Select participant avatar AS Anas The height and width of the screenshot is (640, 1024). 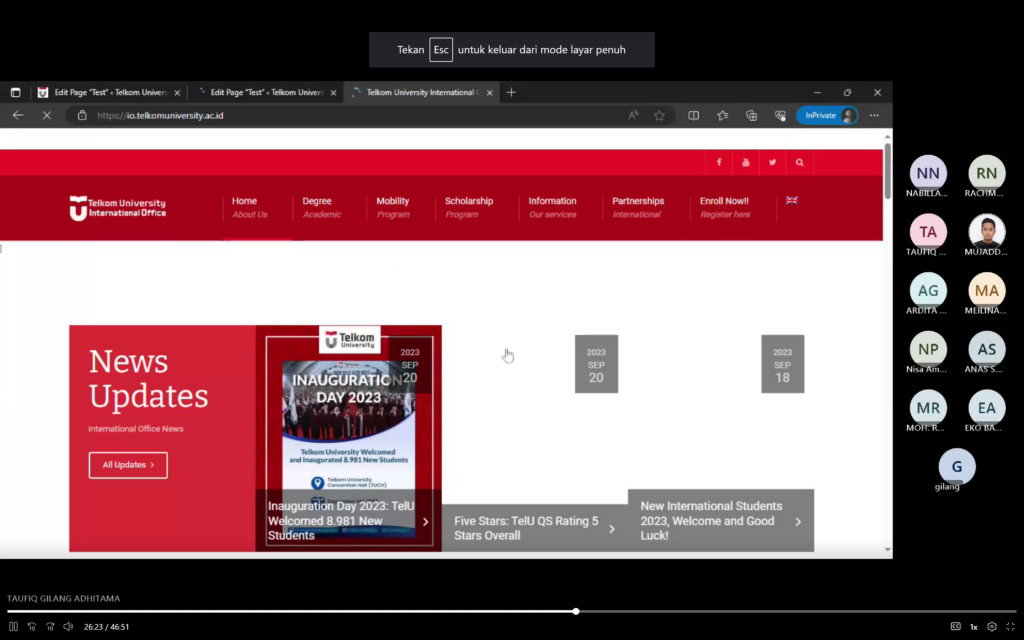coord(986,349)
